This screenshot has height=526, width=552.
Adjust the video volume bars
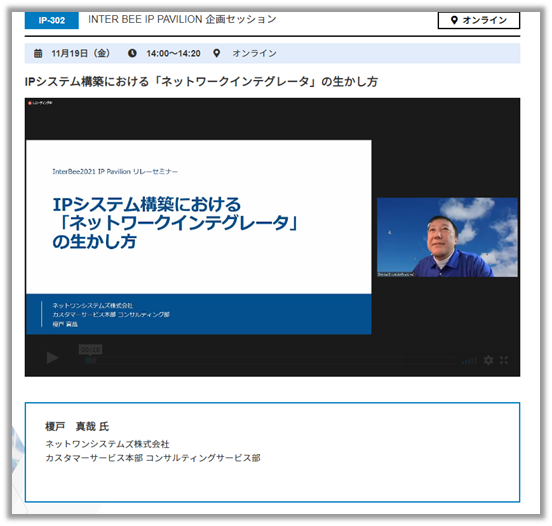tap(469, 361)
